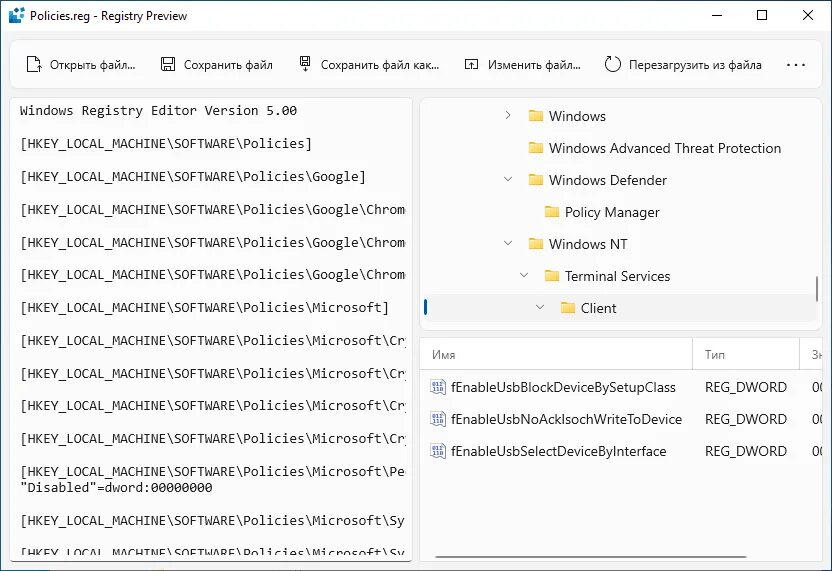Expand the Windows tree node chevron

508,116
